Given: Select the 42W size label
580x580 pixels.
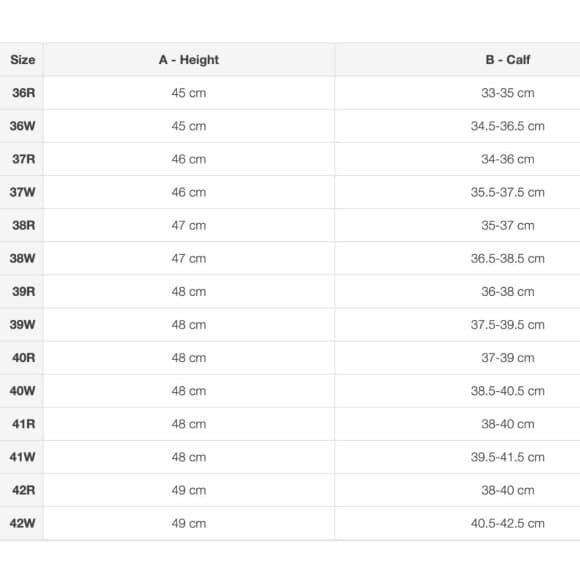Looking at the screenshot, I should tap(23, 523).
